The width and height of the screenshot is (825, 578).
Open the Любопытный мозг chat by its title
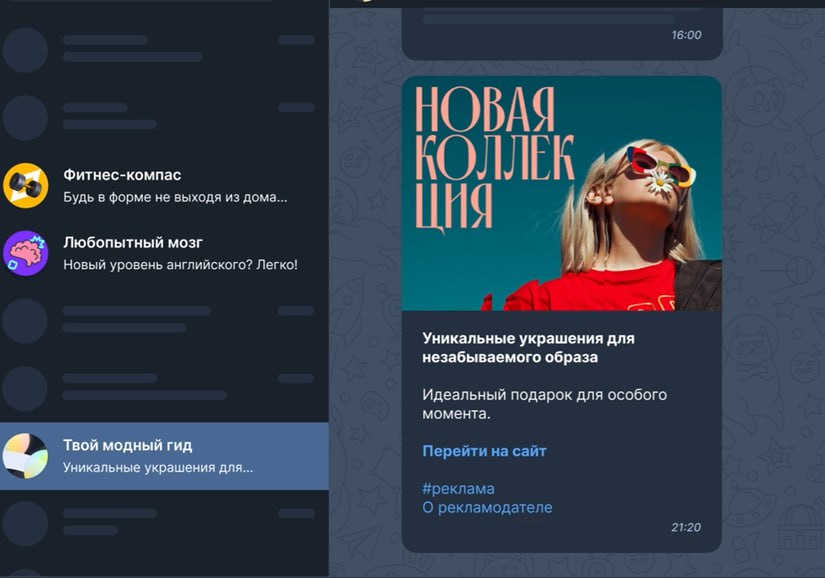click(x=133, y=242)
